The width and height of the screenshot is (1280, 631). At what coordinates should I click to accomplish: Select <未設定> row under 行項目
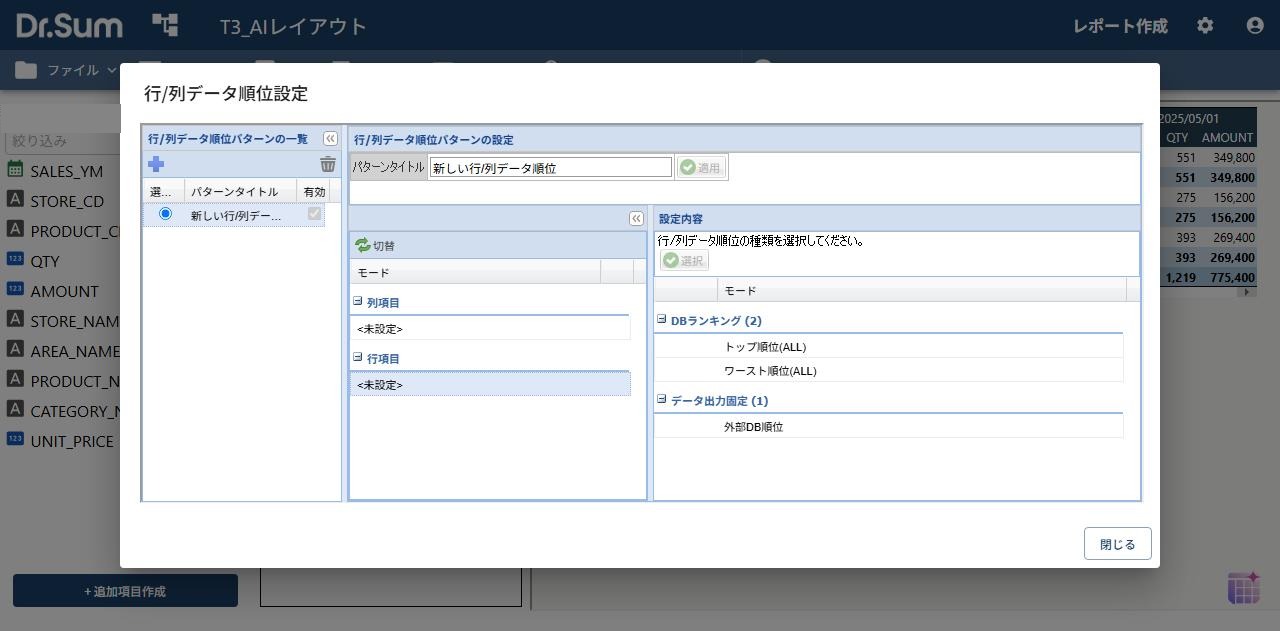coord(490,385)
